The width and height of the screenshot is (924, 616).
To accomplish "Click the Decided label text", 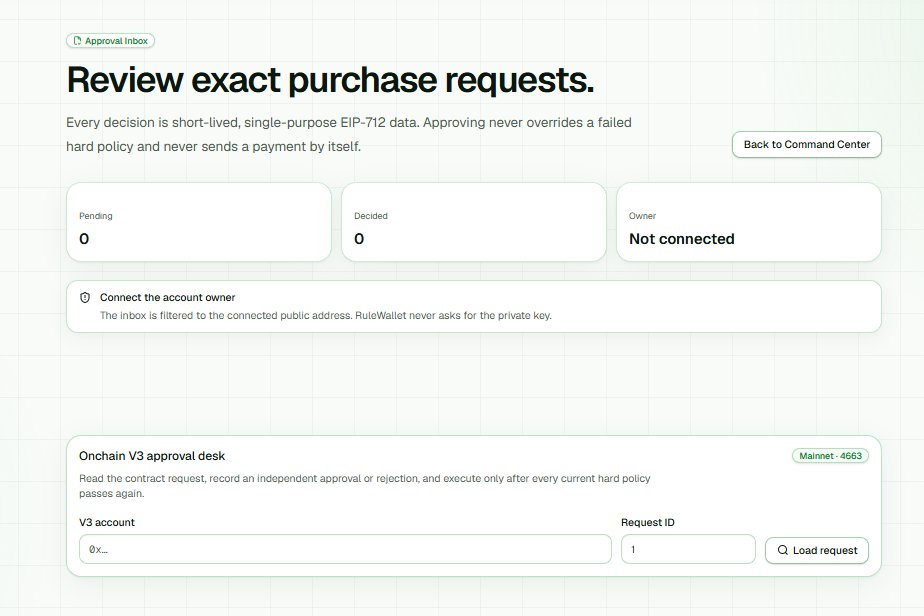I will [371, 216].
